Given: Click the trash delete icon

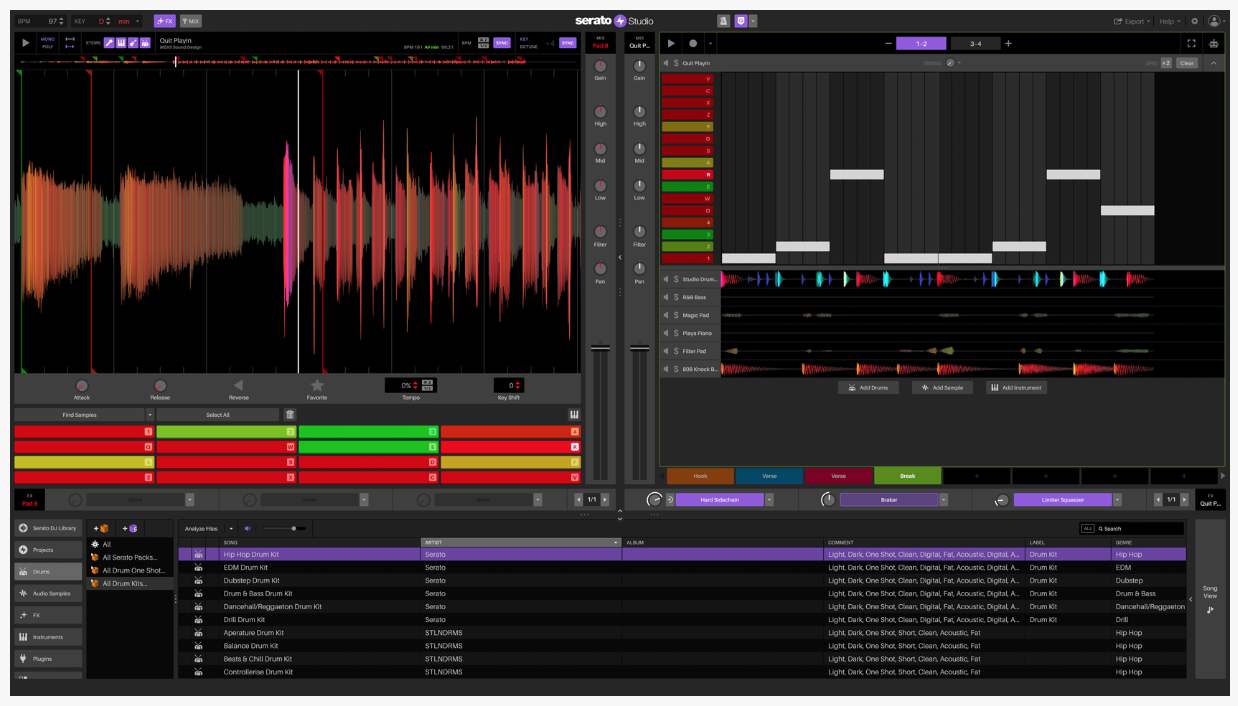Looking at the screenshot, I should click(290, 414).
